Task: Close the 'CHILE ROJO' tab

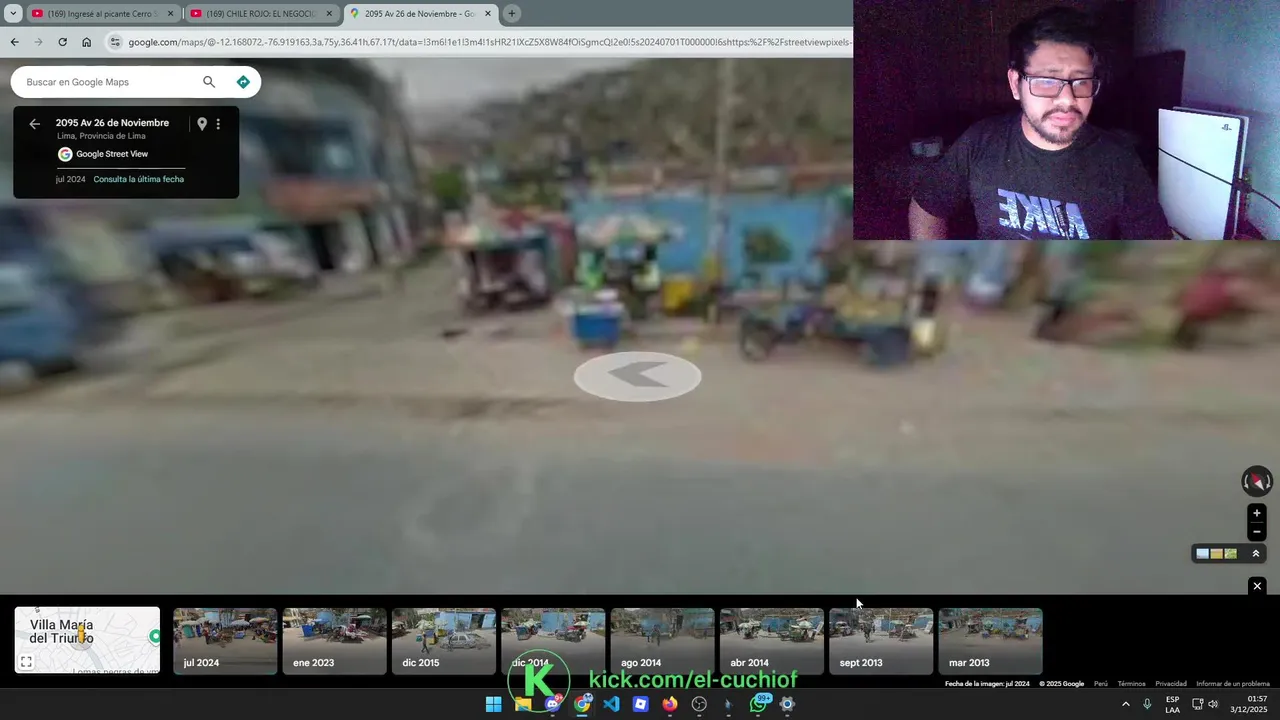Action: [329, 14]
